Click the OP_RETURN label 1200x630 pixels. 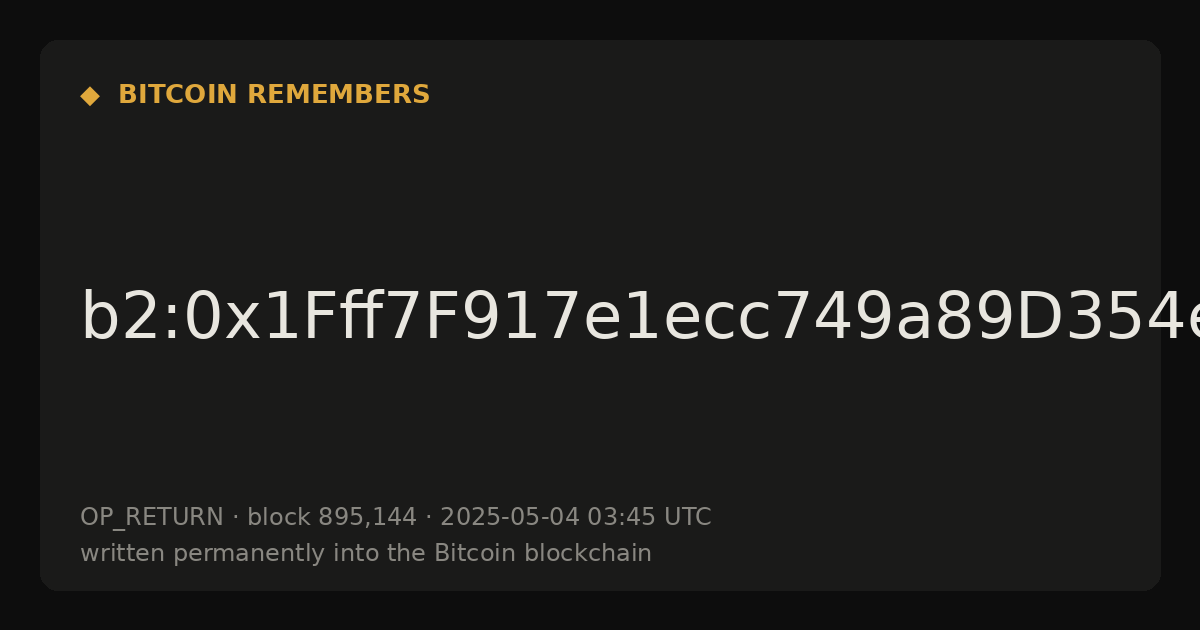pos(152,518)
